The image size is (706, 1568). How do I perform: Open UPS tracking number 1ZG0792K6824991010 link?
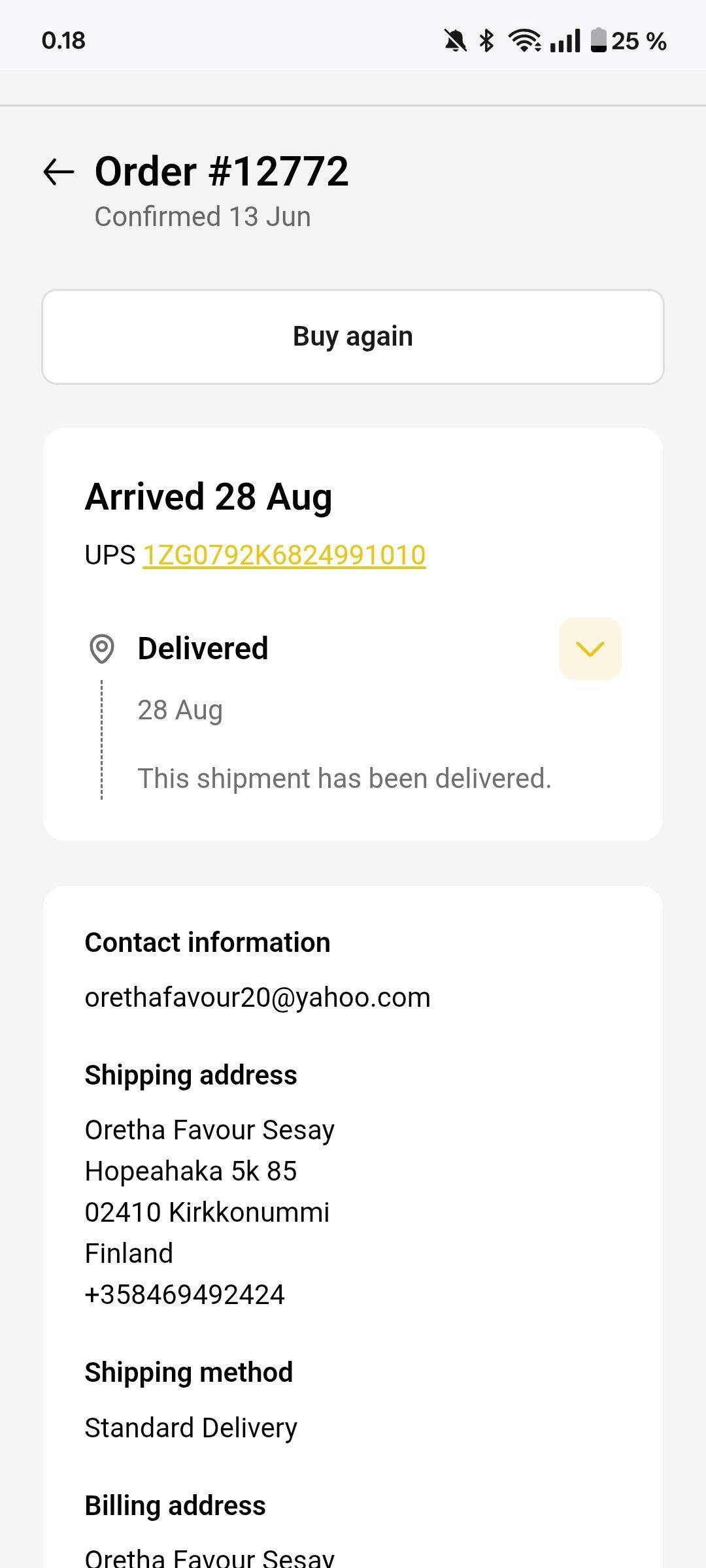click(x=284, y=555)
